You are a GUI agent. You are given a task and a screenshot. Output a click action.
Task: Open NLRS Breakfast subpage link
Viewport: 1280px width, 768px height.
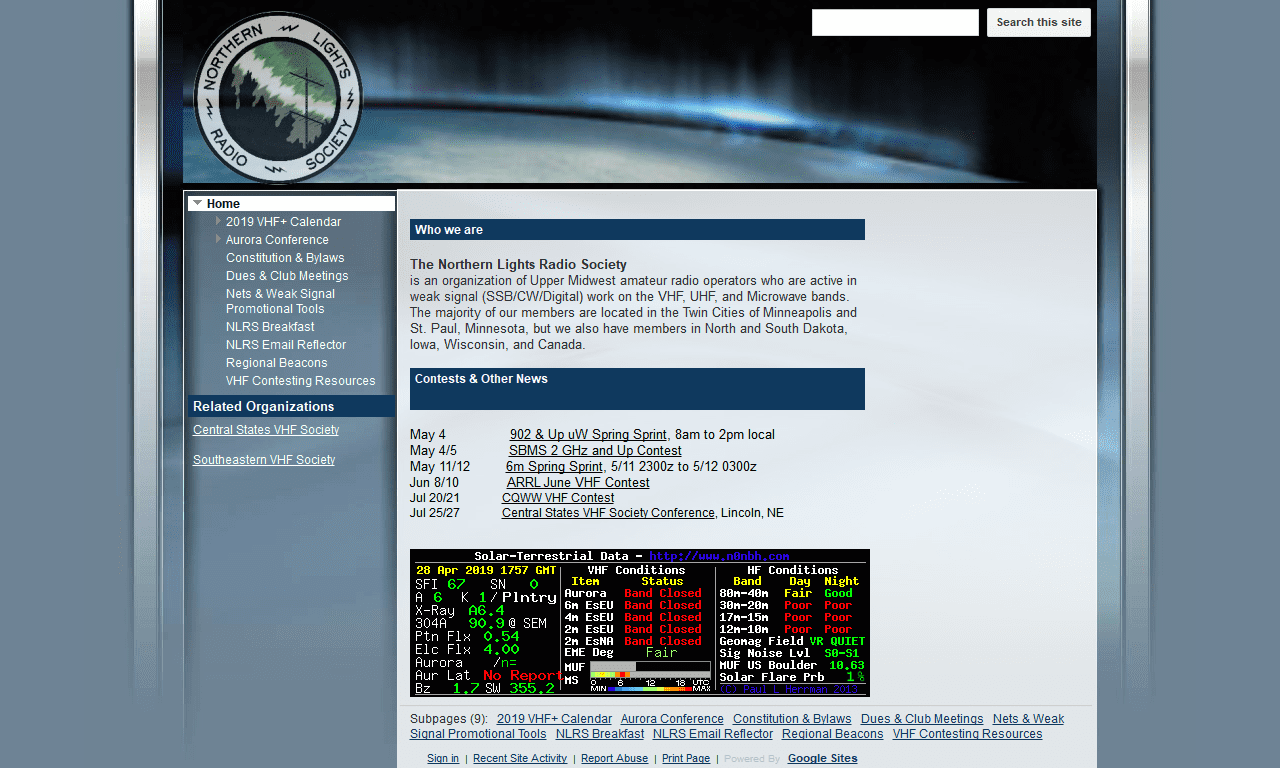tap(600, 734)
